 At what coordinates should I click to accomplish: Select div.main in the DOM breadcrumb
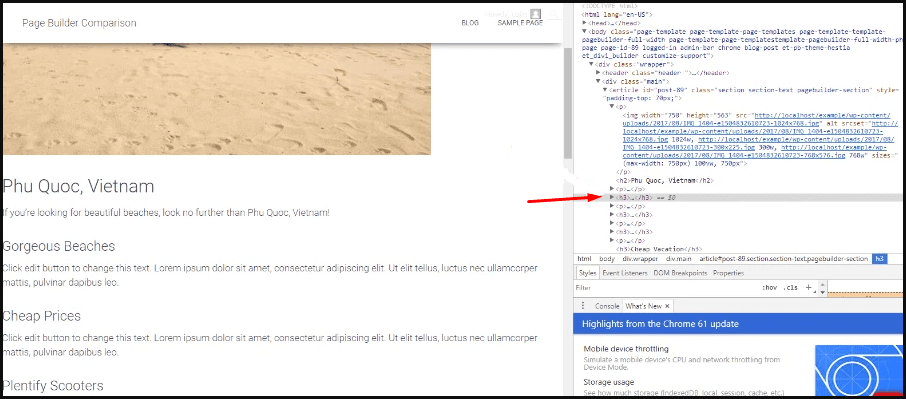[679, 259]
